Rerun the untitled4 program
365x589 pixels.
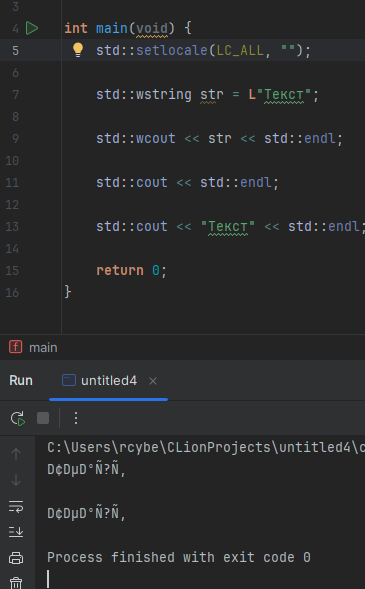[x=18, y=418]
